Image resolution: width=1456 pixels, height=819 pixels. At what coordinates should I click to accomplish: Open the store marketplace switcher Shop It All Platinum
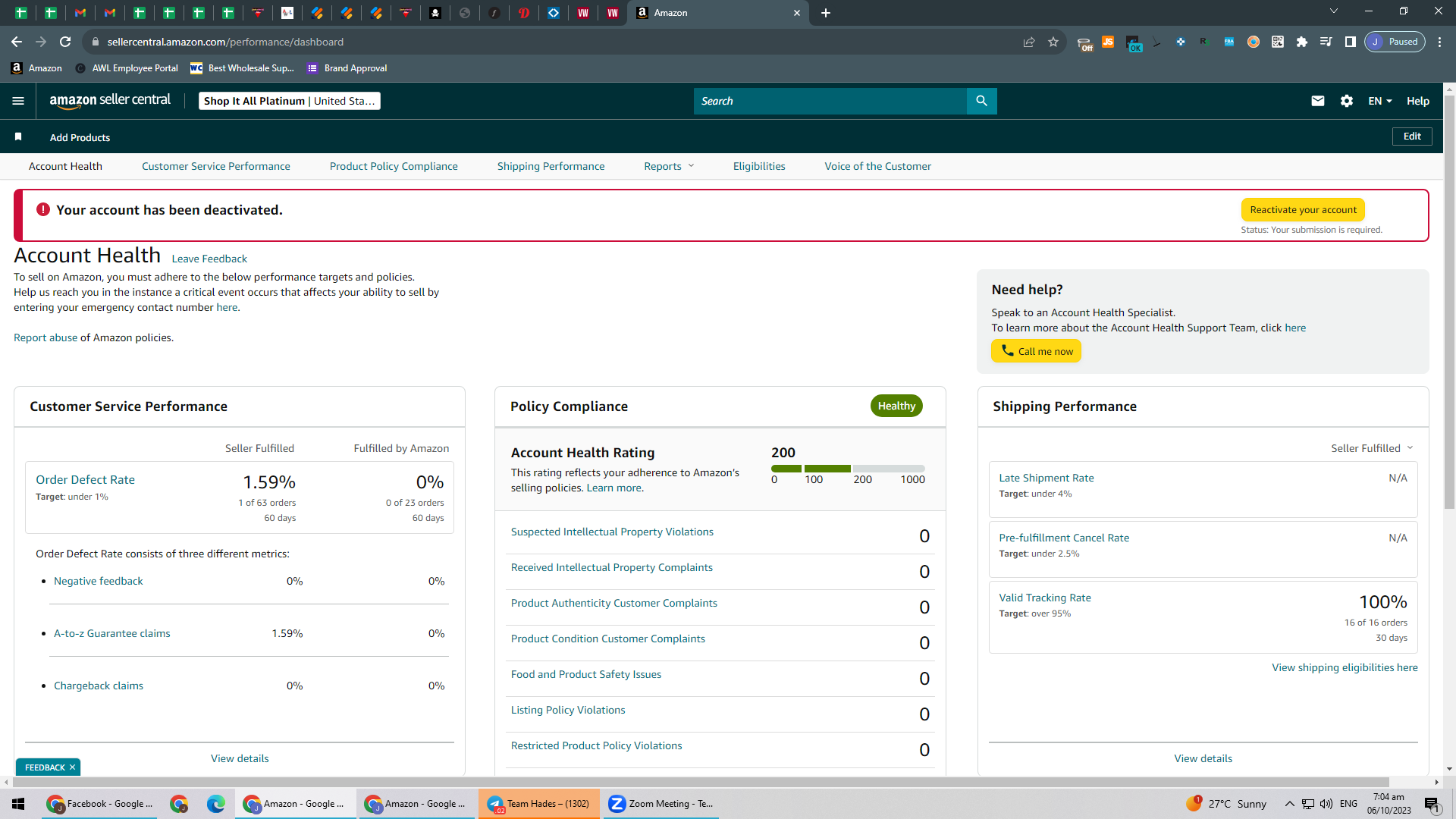click(x=290, y=101)
